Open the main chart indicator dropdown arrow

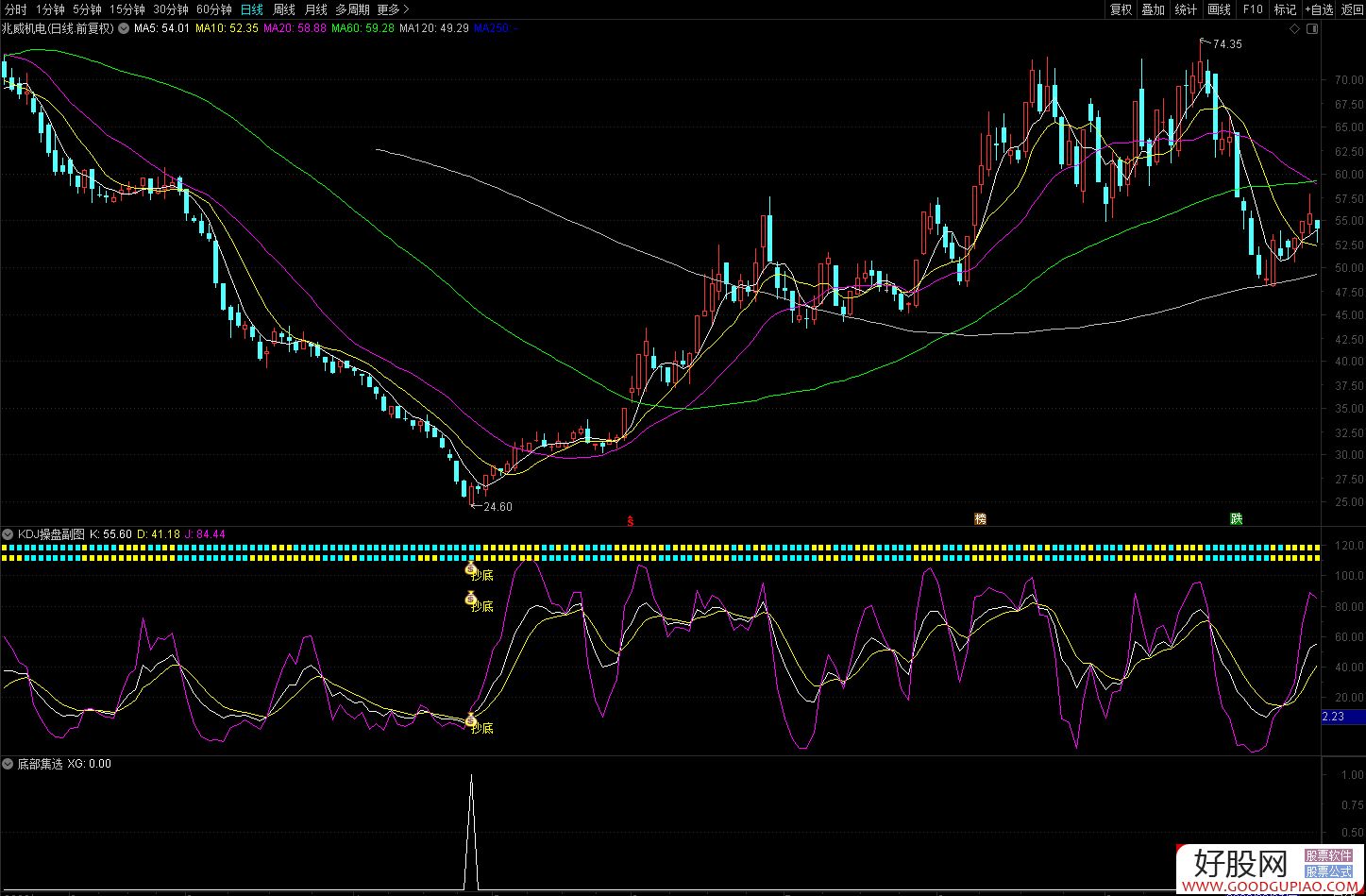point(123,28)
